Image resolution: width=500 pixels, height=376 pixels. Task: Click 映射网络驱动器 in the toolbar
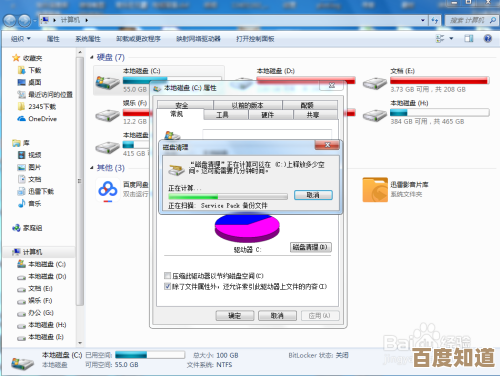point(198,39)
